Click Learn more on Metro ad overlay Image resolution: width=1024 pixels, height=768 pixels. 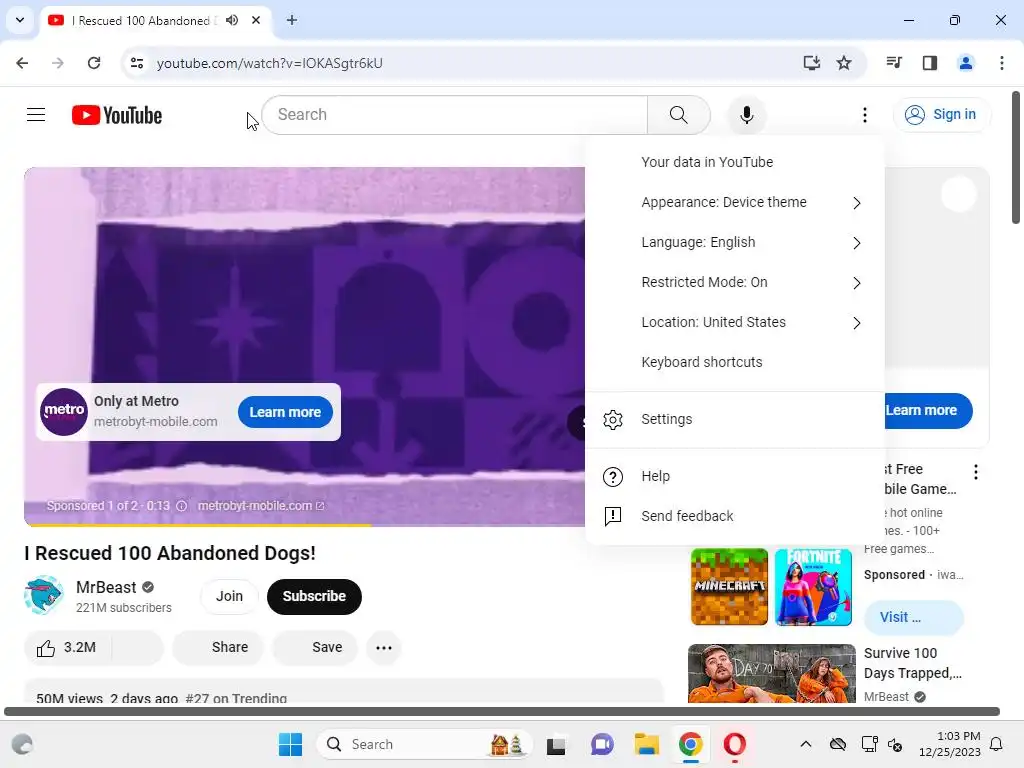click(285, 412)
